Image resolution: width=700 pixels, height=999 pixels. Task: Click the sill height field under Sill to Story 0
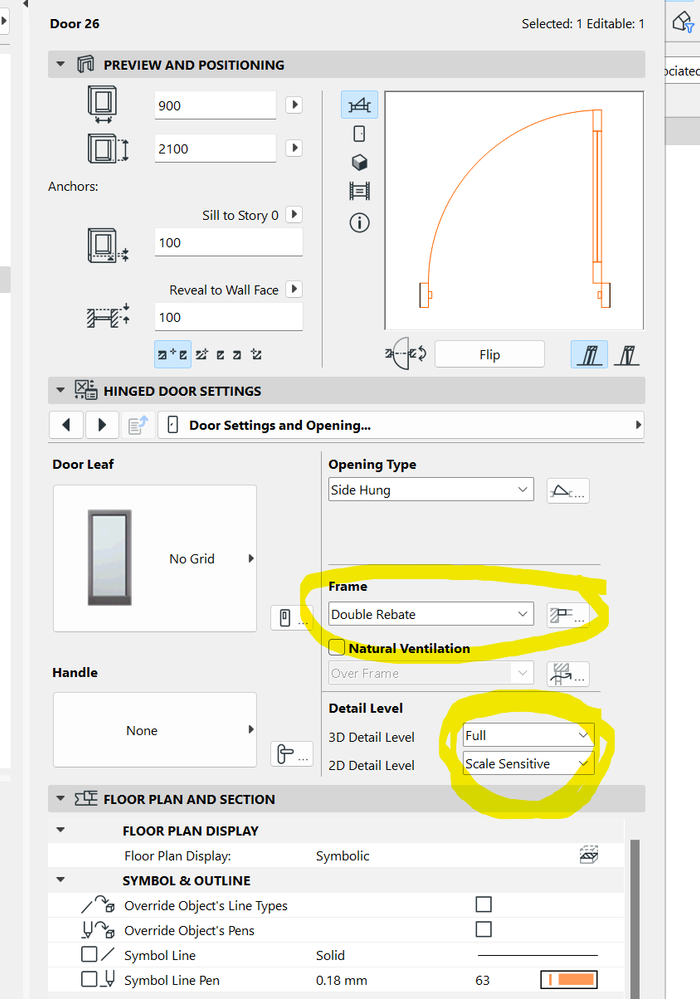point(229,242)
